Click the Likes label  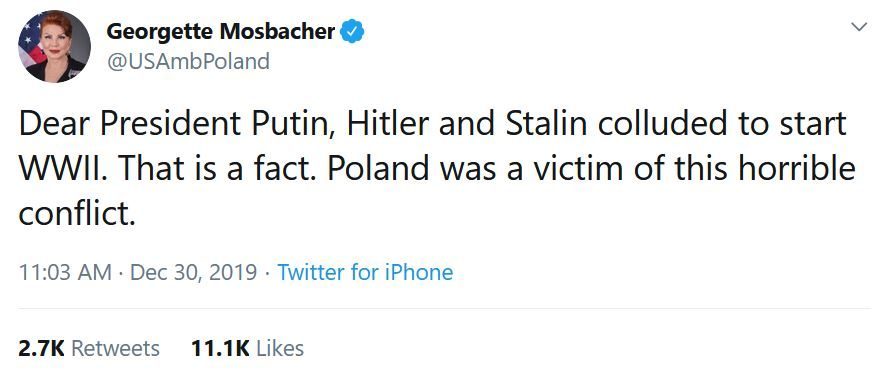point(280,348)
